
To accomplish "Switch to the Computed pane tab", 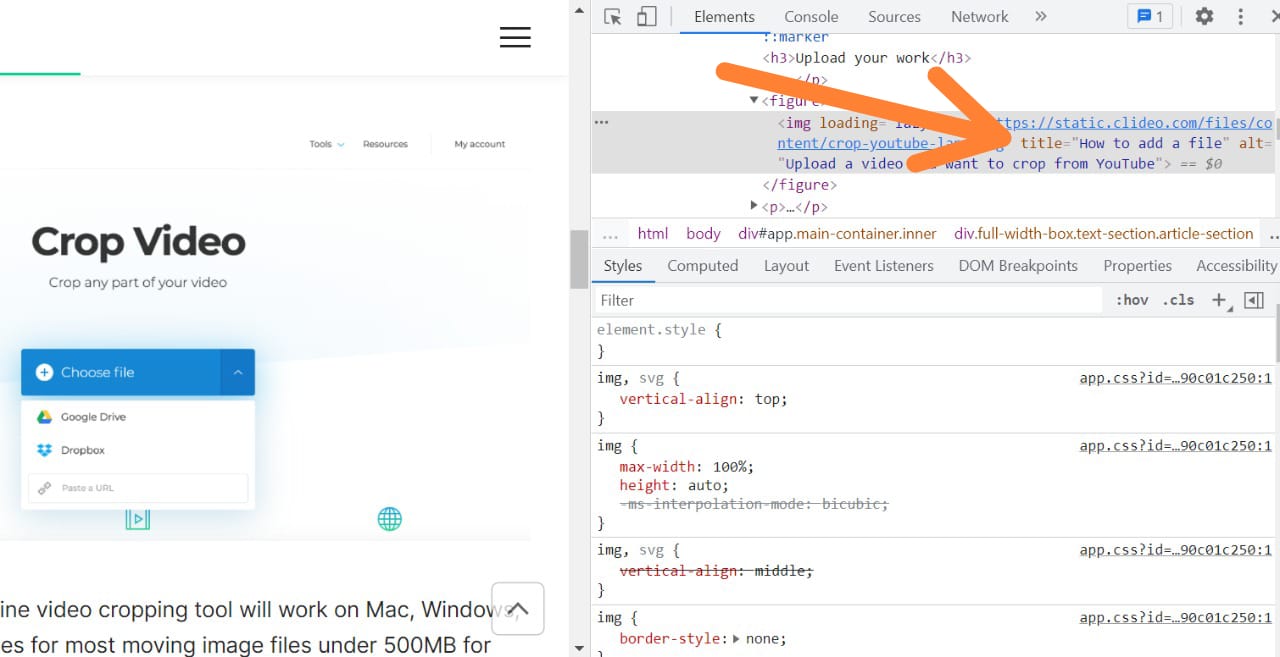I will click(x=702, y=266).
